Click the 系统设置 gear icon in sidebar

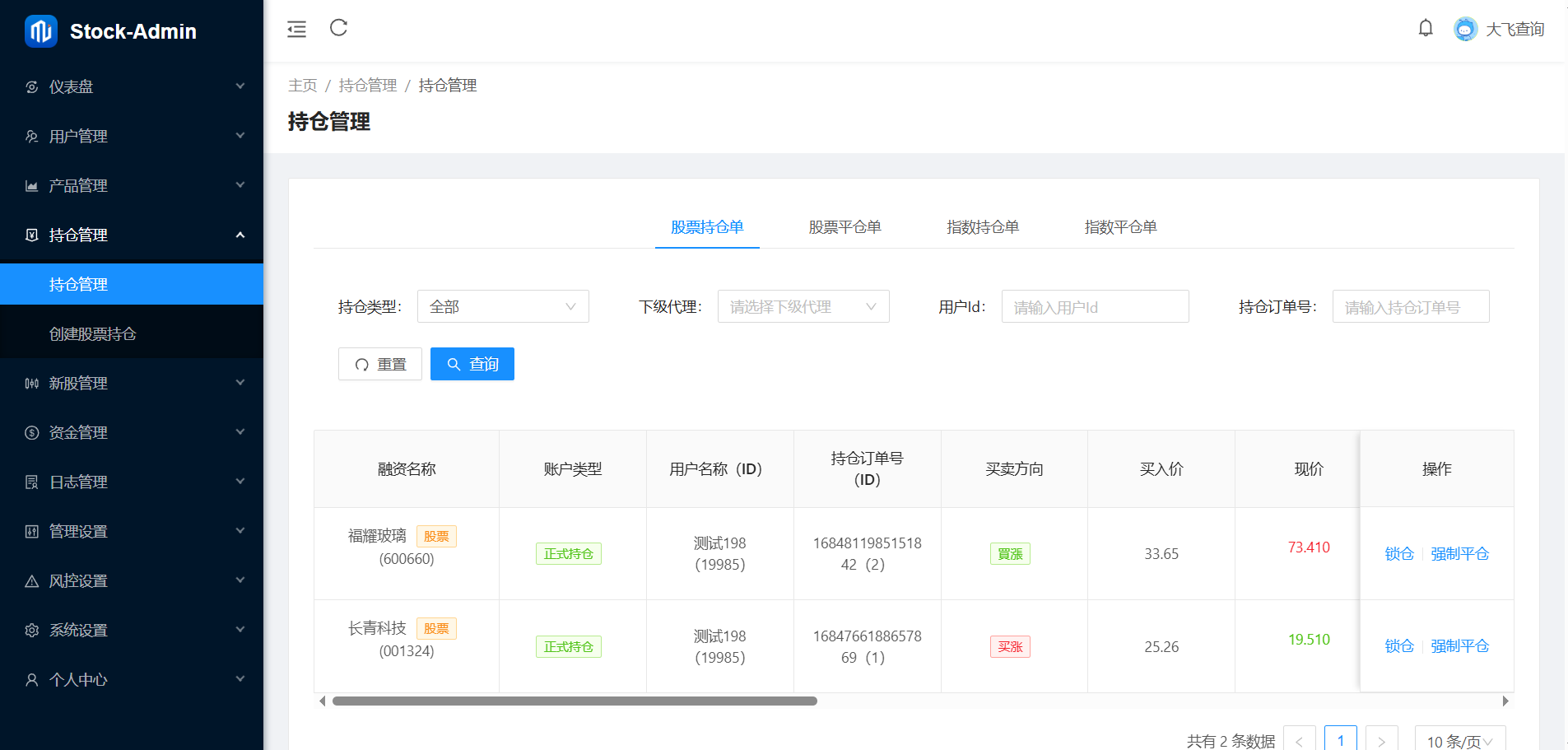pyautogui.click(x=32, y=631)
